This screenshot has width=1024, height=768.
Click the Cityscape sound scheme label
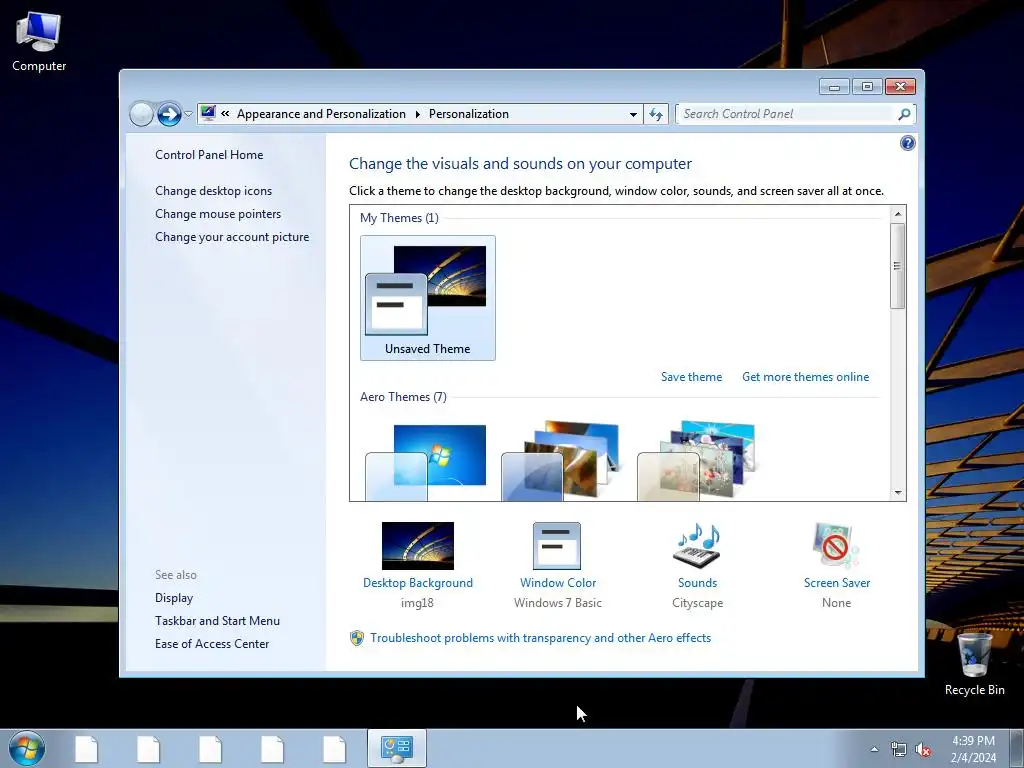click(697, 603)
